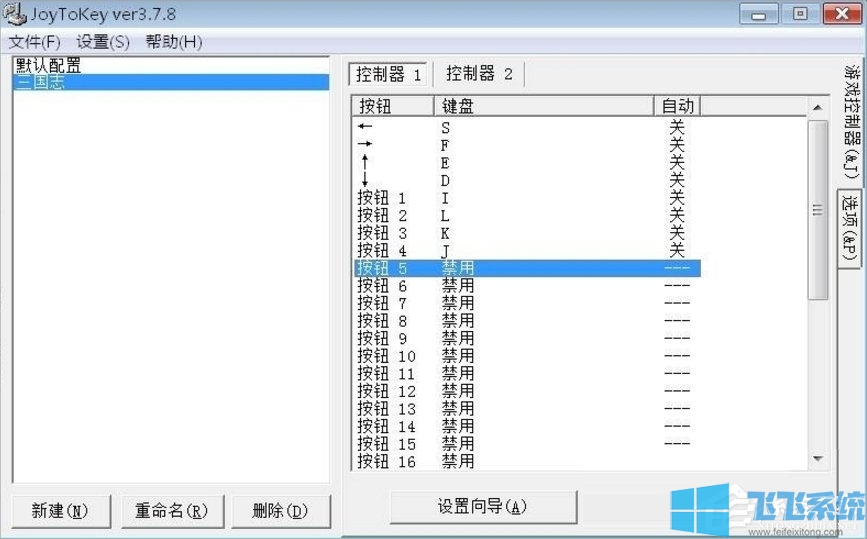Viewport: 867px width, 539px height.
Task: Click the 键盘 column header
Action: (544, 106)
